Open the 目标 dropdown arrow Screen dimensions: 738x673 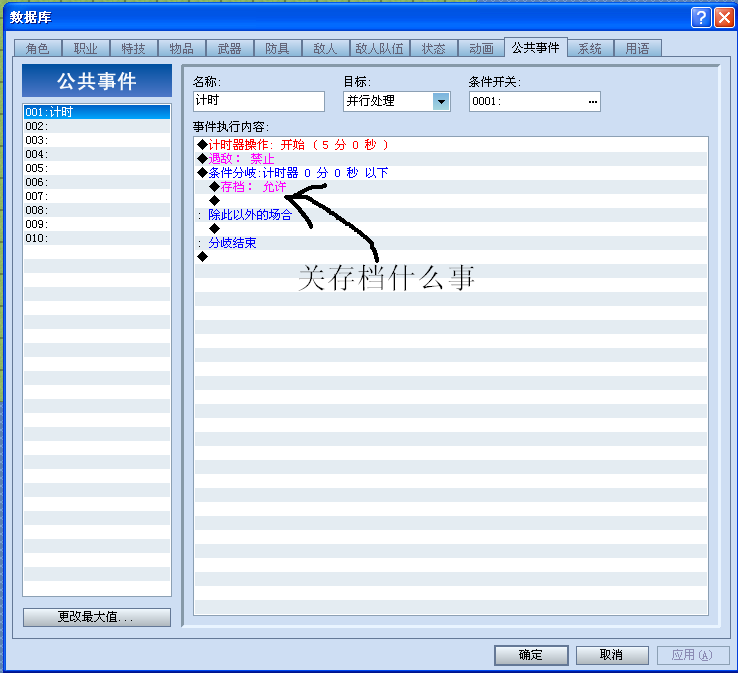(x=441, y=101)
